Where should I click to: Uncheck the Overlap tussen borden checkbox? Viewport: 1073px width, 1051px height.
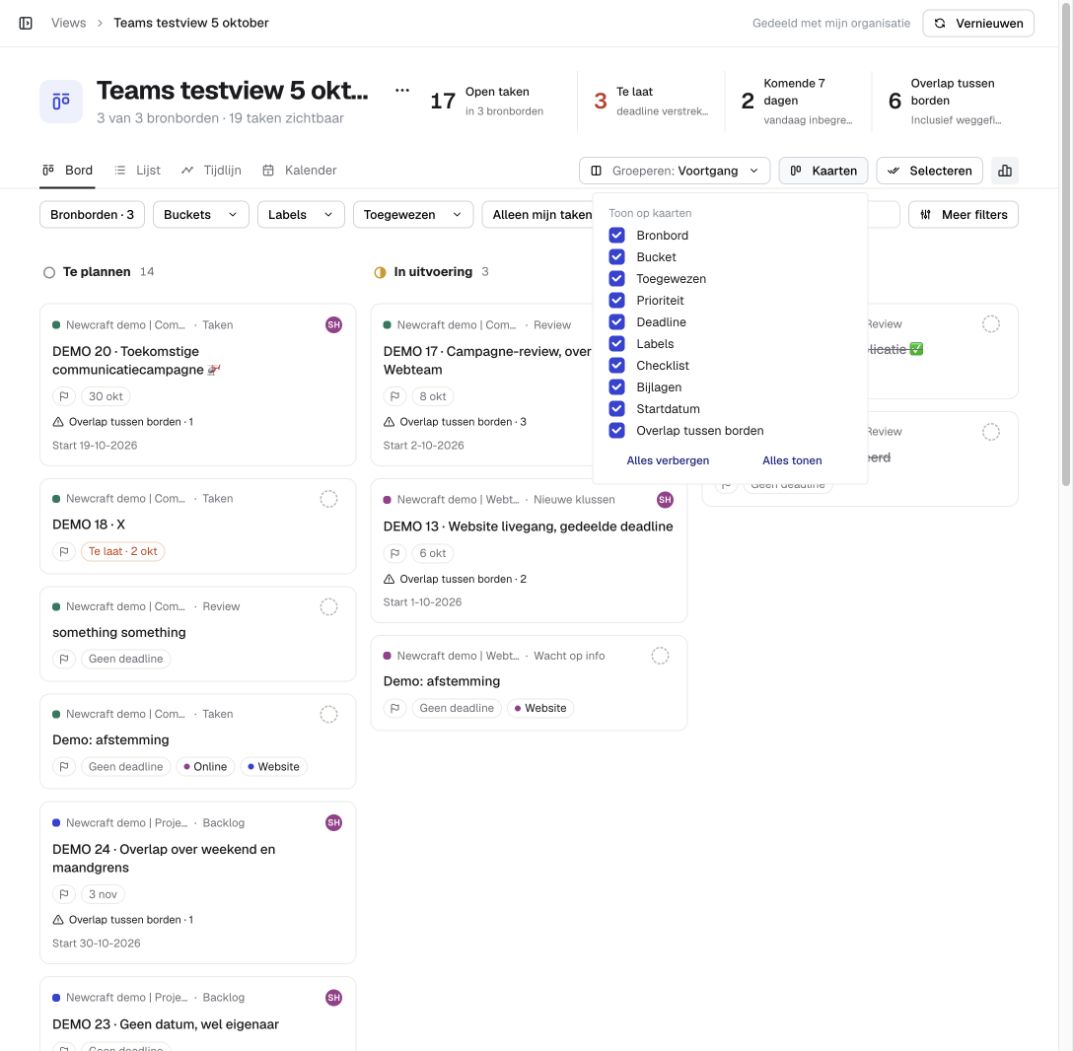tap(617, 430)
